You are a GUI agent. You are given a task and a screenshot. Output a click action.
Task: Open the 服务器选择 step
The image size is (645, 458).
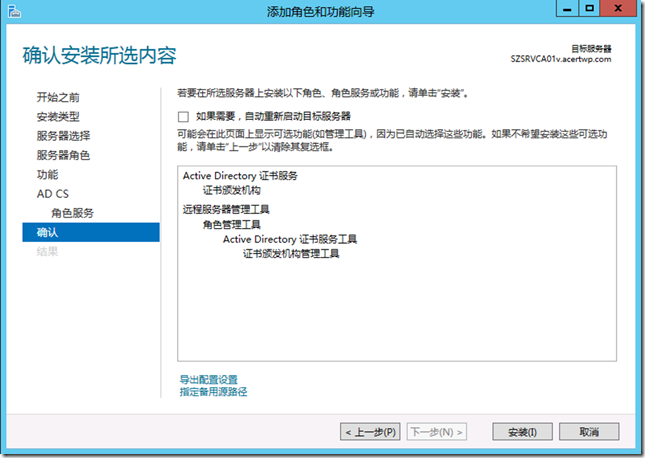pos(63,136)
